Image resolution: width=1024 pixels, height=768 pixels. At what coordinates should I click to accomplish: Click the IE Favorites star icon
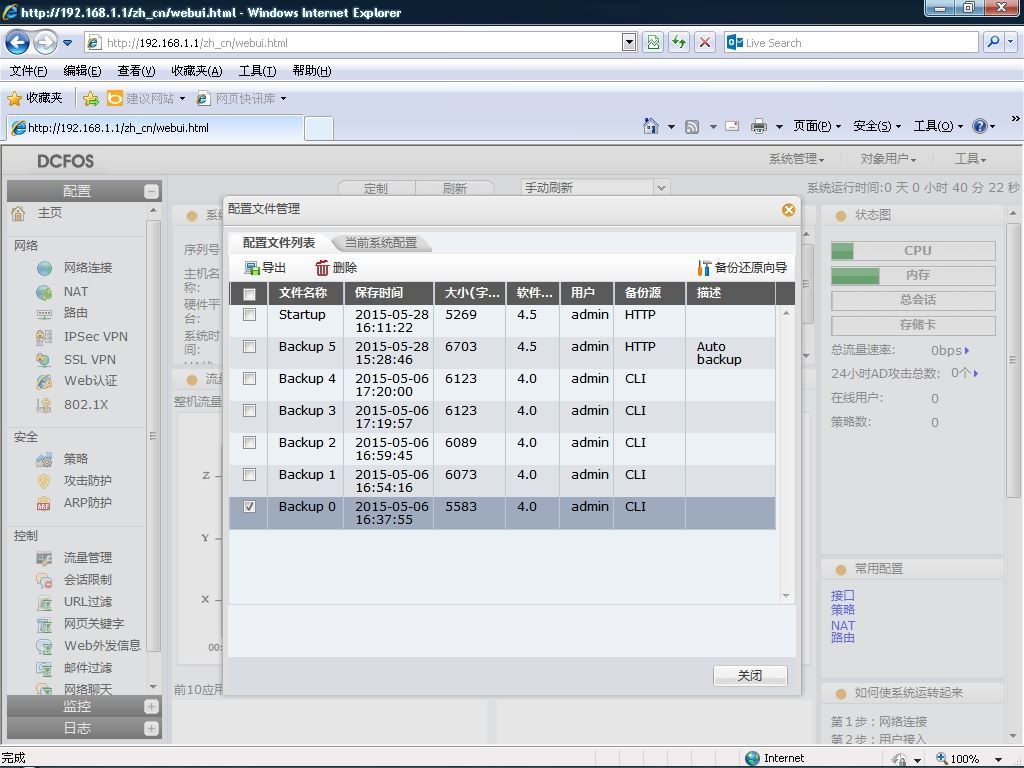[15, 98]
